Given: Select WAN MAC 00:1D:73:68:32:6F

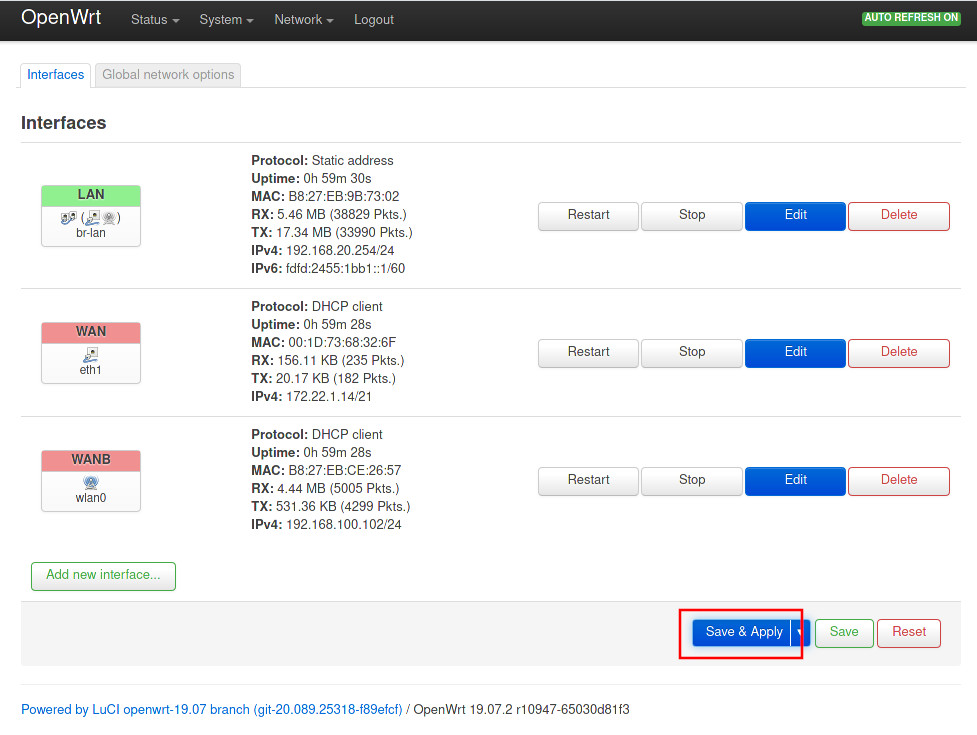Looking at the screenshot, I should [342, 343].
